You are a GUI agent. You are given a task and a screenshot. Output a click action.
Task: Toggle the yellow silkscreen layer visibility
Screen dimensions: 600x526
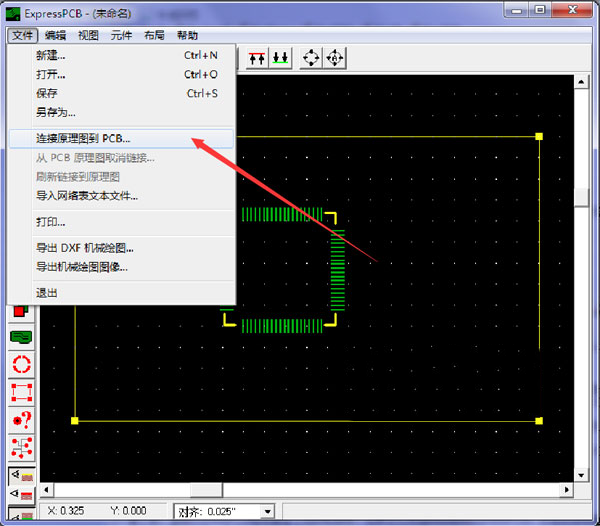pos(22,476)
